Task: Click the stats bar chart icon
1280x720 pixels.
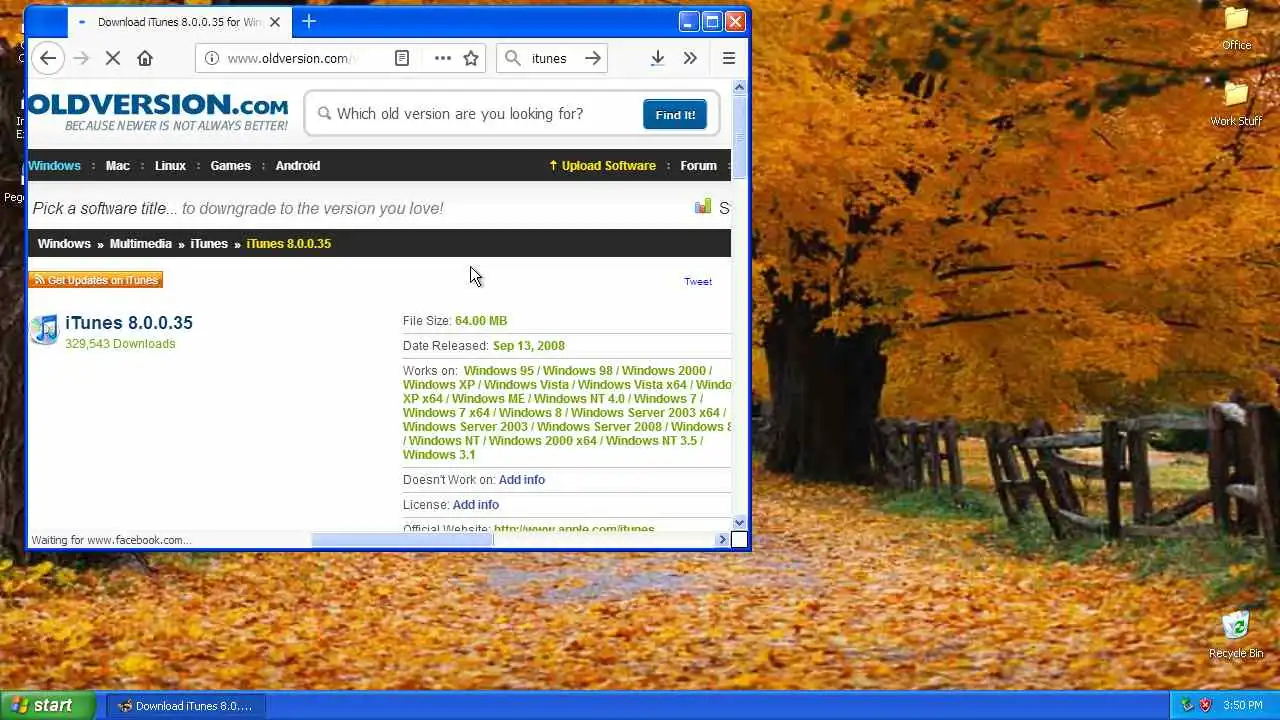Action: (703, 207)
